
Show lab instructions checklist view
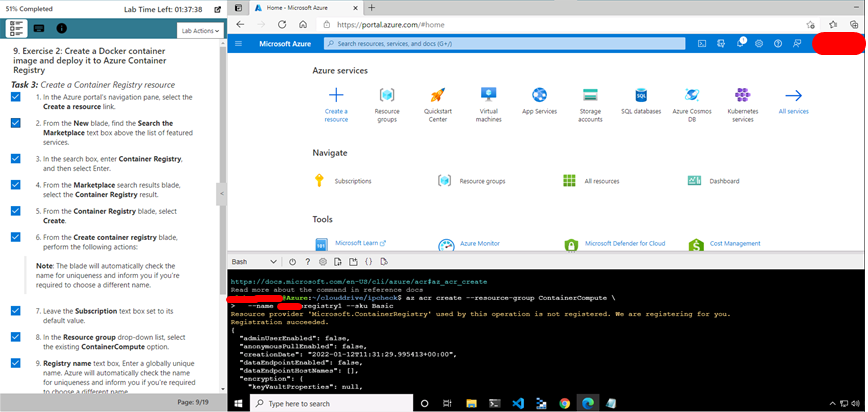click(x=16, y=28)
